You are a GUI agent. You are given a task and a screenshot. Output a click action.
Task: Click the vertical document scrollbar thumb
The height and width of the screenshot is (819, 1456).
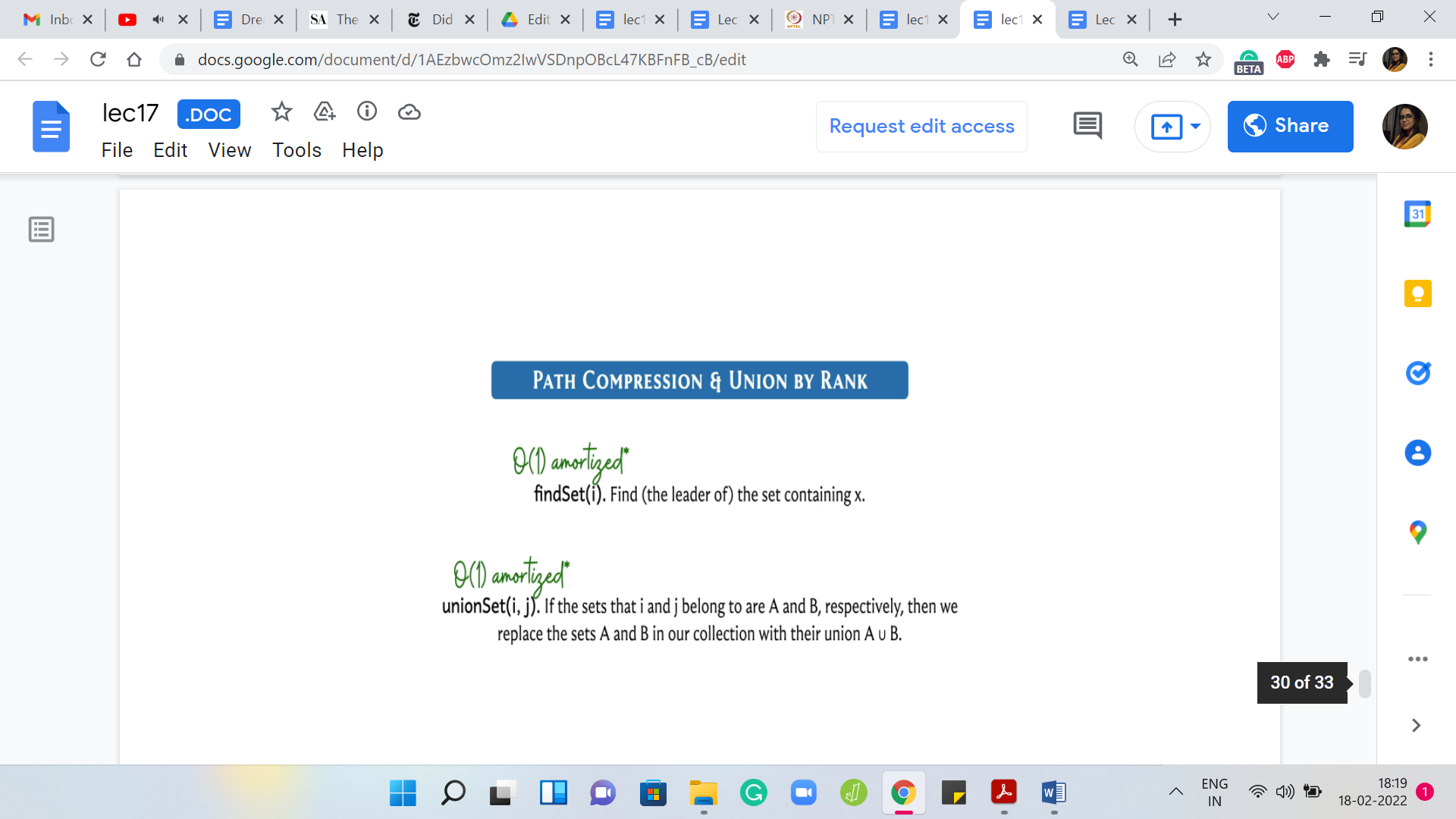(1365, 683)
